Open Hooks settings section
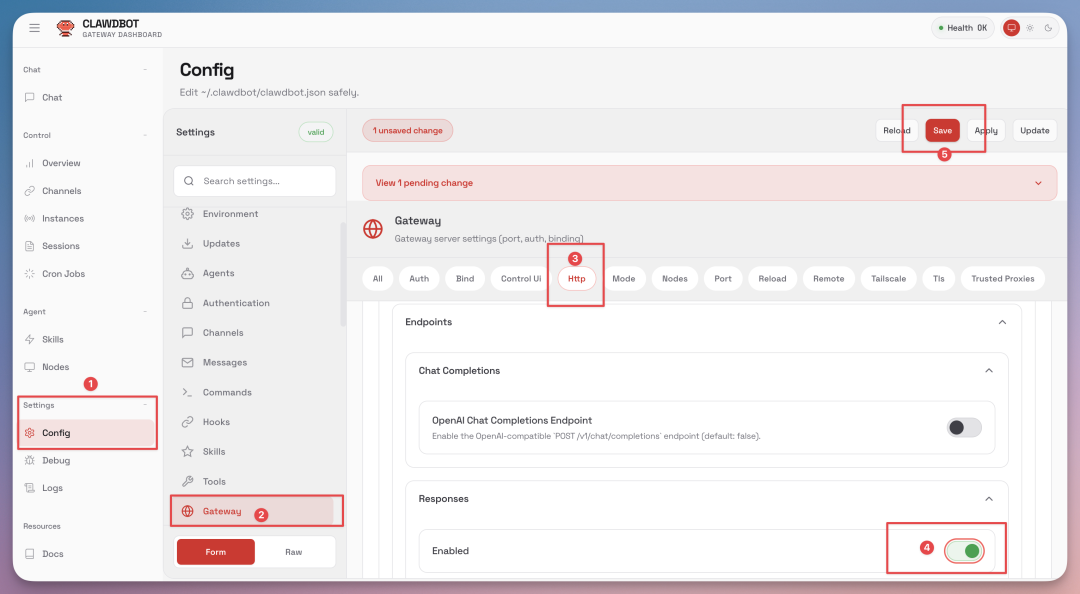 tap(216, 422)
